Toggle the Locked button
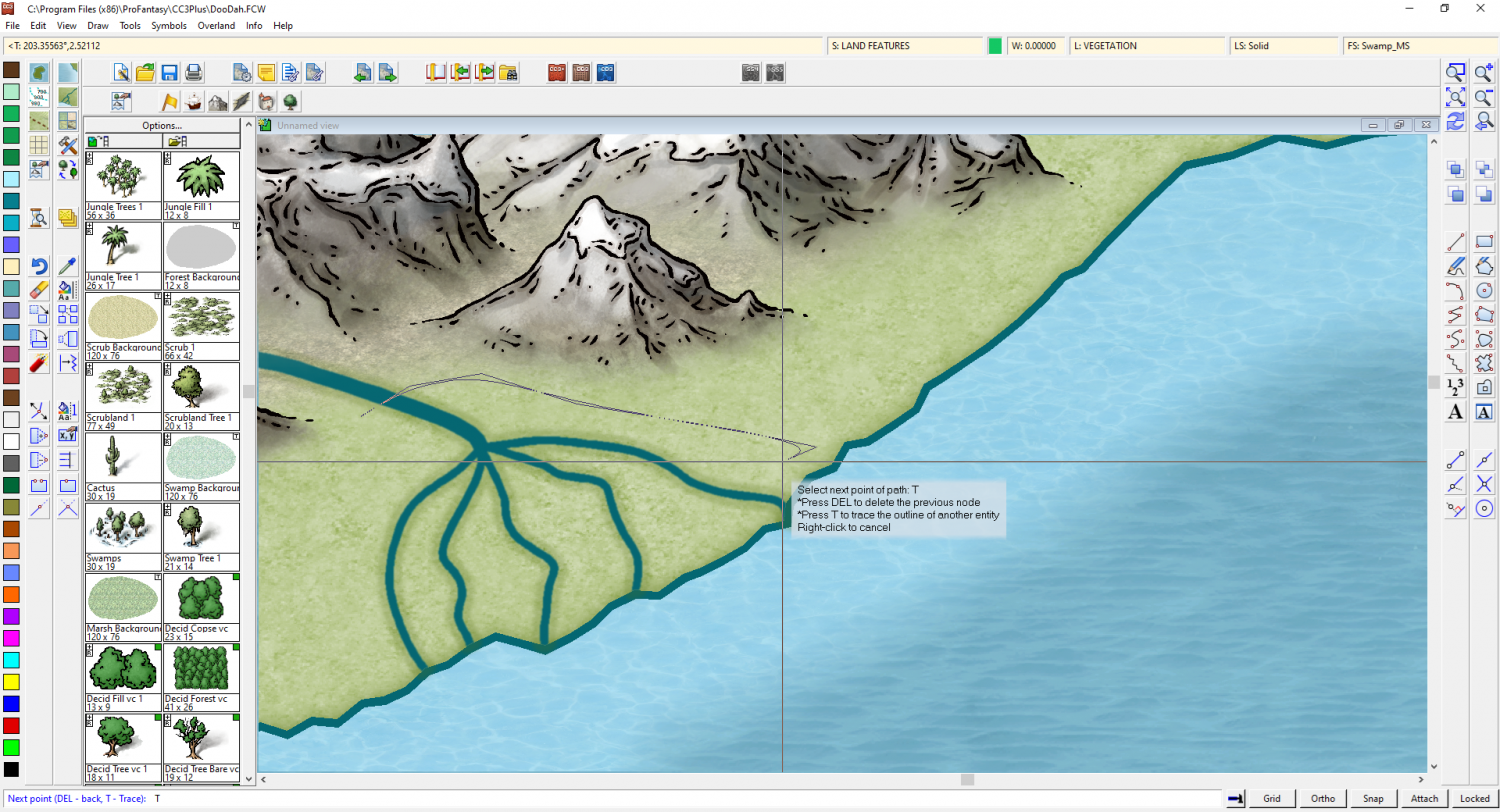This screenshot has height=812, width=1500. coord(1474,798)
